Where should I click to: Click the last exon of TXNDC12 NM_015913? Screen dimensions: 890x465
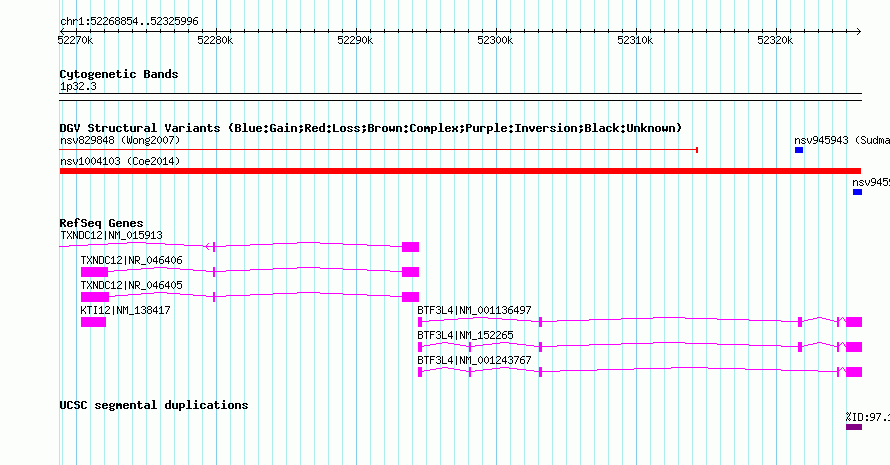(410, 247)
